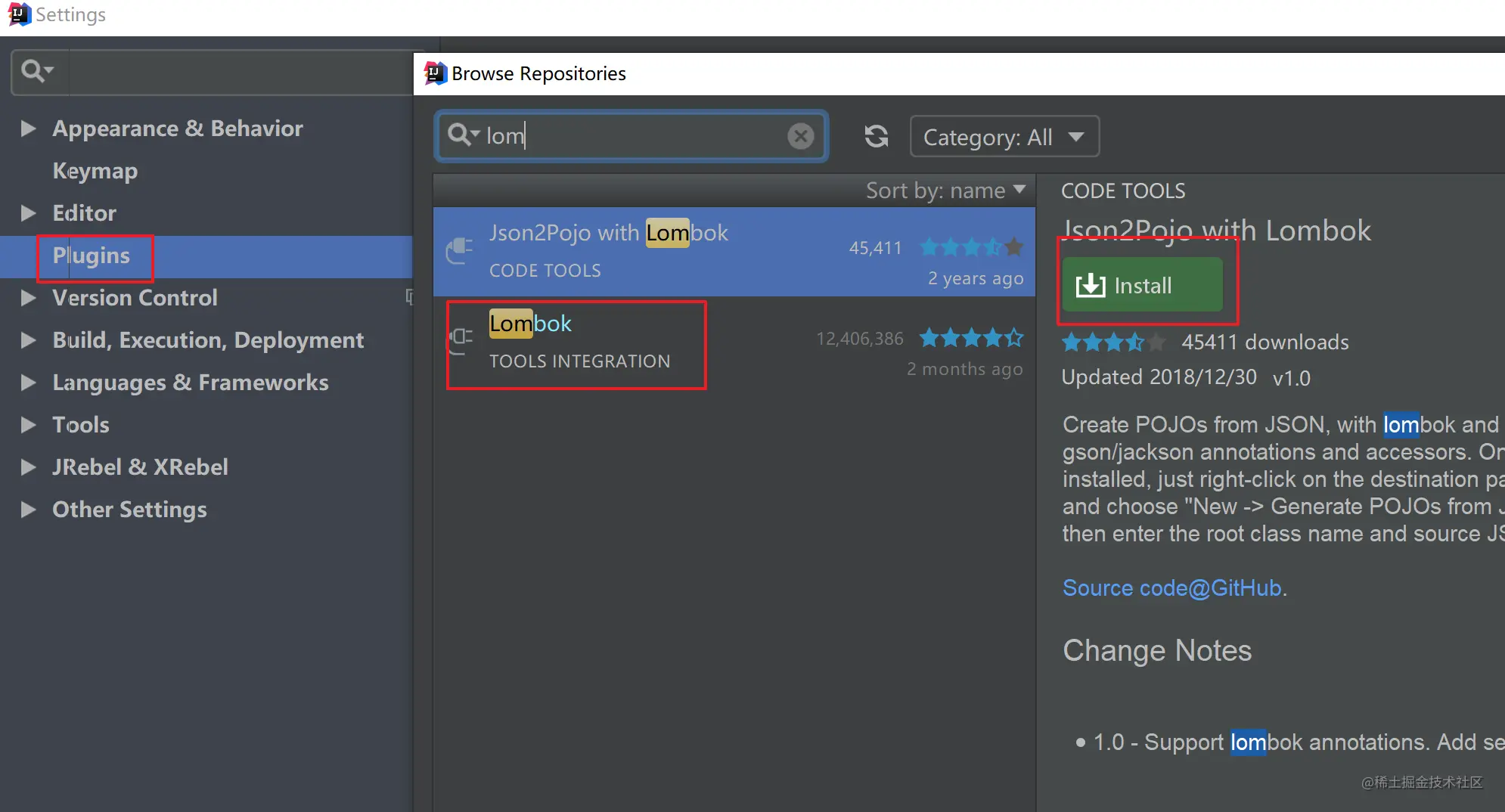Select the Other Settings entry
Screen dimensions: 1505x812
pyautogui.click(x=129, y=510)
